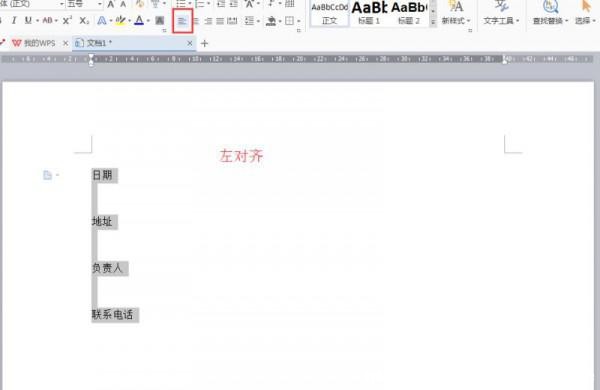Click the highlighted align left icon
The width and height of the screenshot is (600, 390).
pyautogui.click(x=182, y=21)
